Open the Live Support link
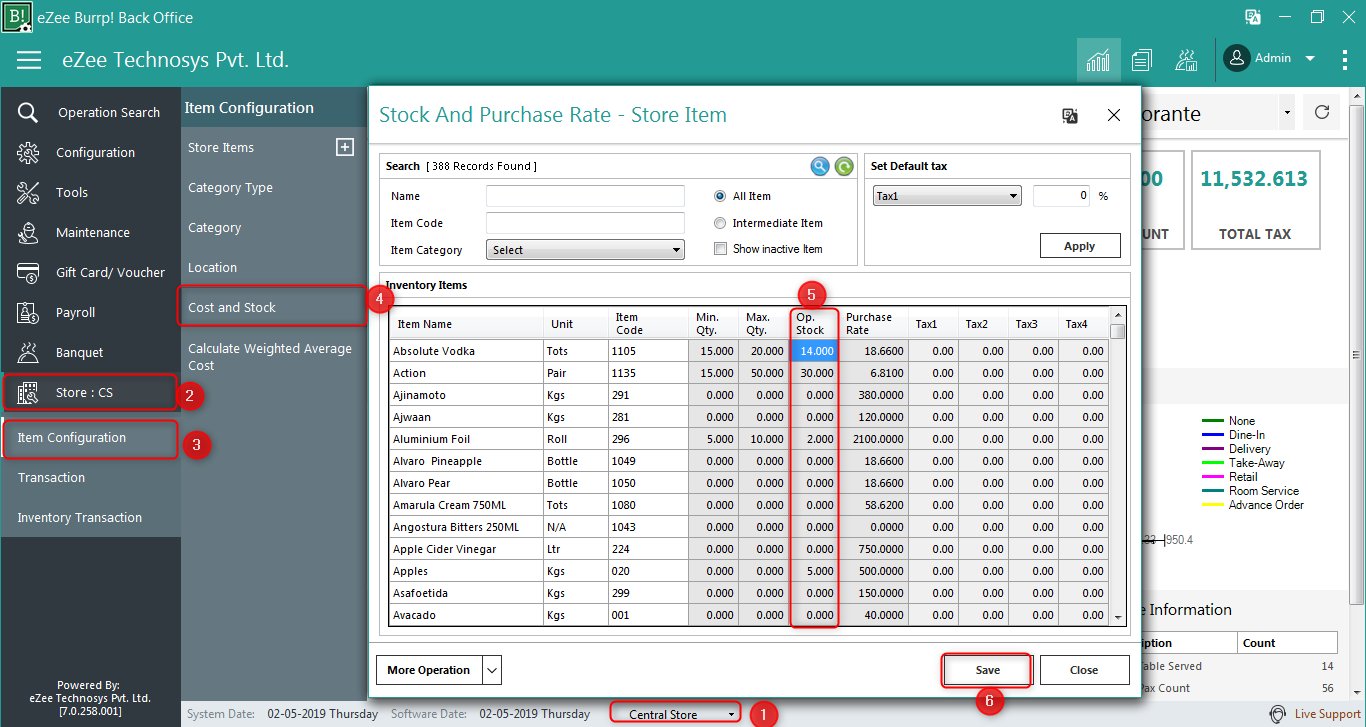The width and height of the screenshot is (1366, 727). [1327, 714]
